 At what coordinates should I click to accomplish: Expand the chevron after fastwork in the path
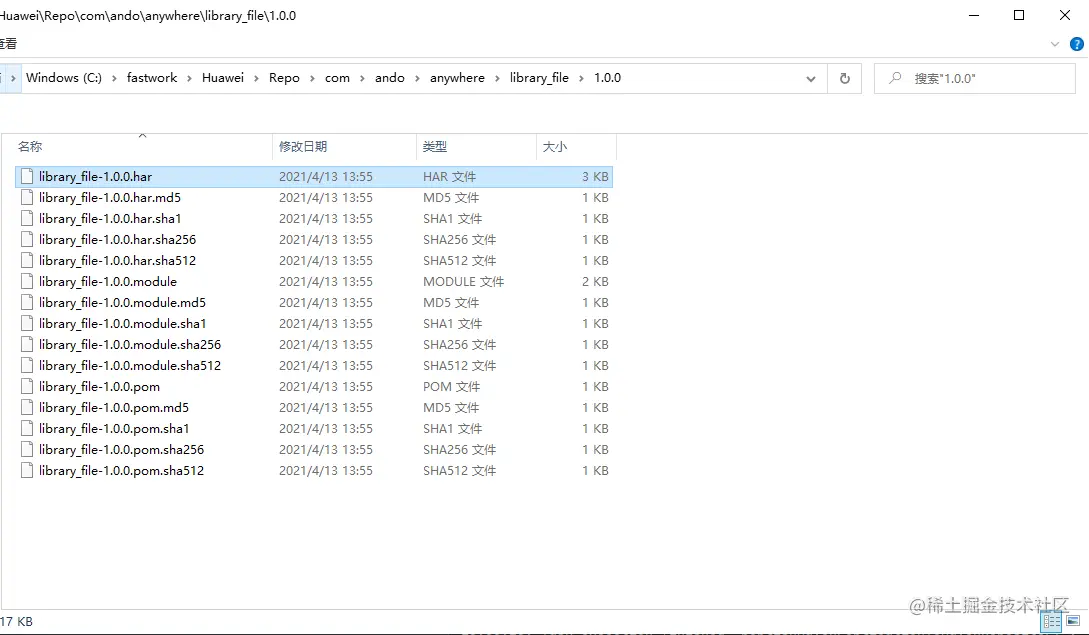coord(189,79)
